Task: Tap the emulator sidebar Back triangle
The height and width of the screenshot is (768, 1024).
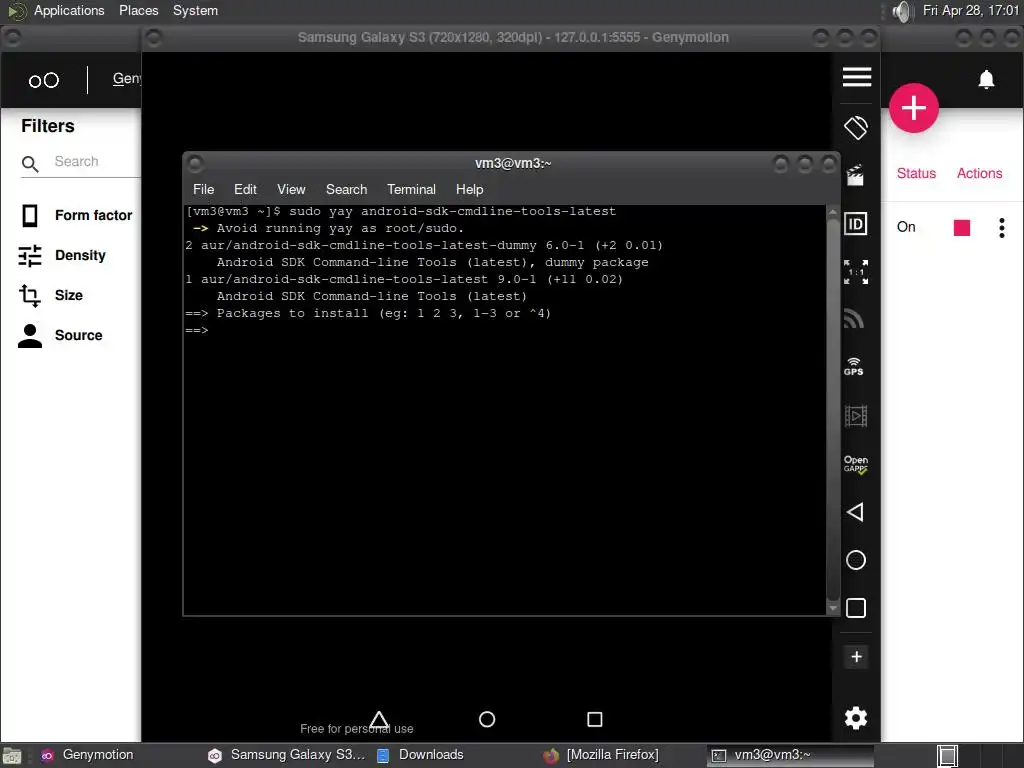Action: tap(855, 512)
